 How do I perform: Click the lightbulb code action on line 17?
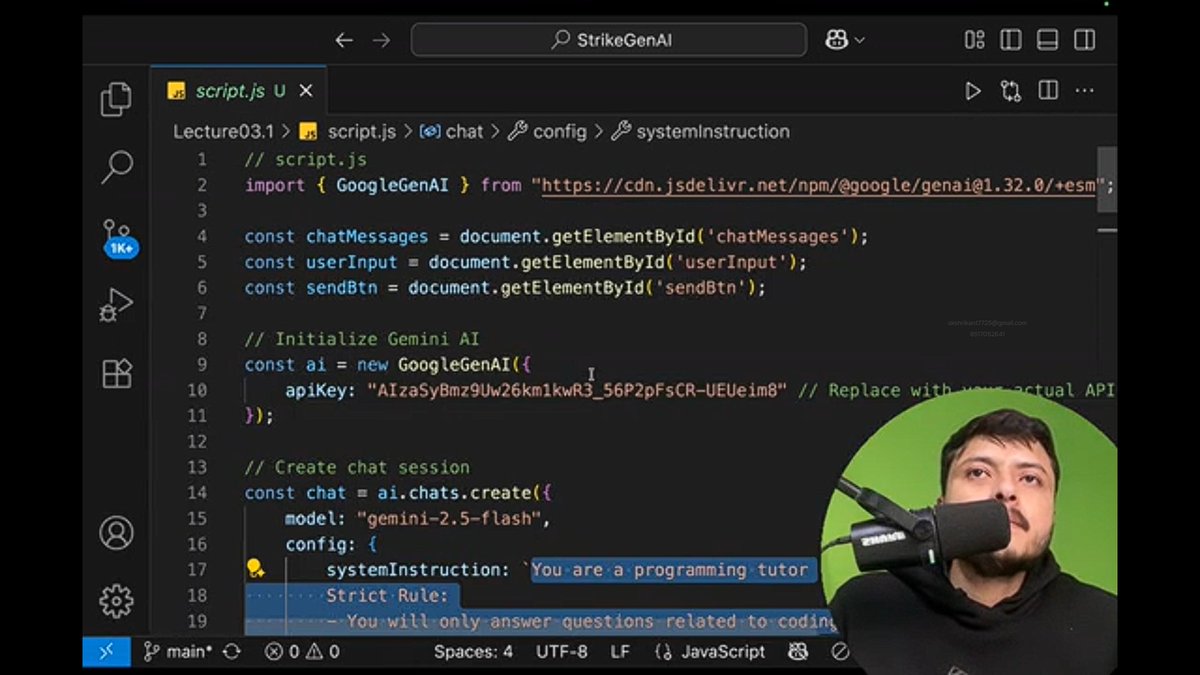point(256,569)
